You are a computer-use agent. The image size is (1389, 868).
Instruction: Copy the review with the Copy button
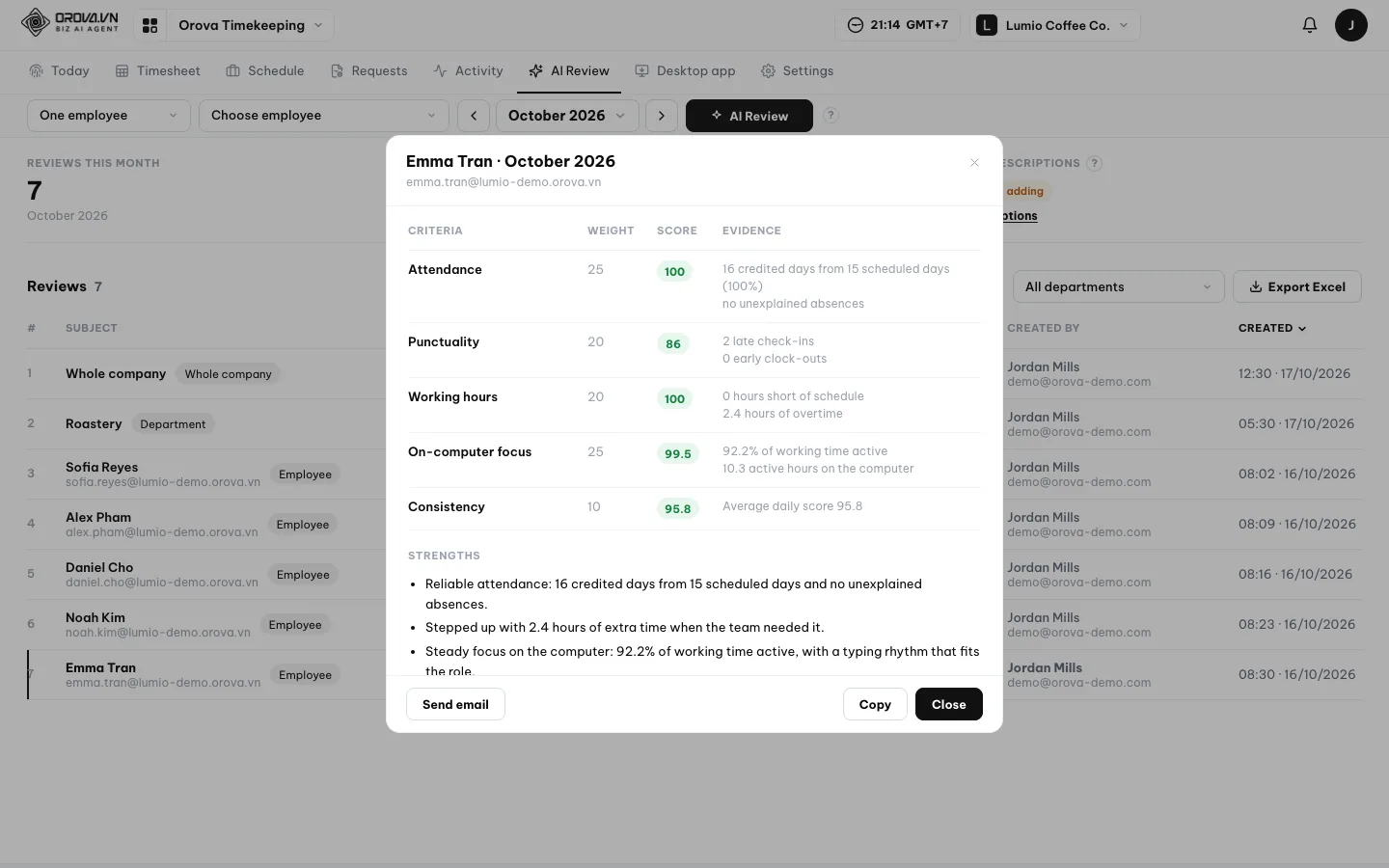[x=875, y=704]
